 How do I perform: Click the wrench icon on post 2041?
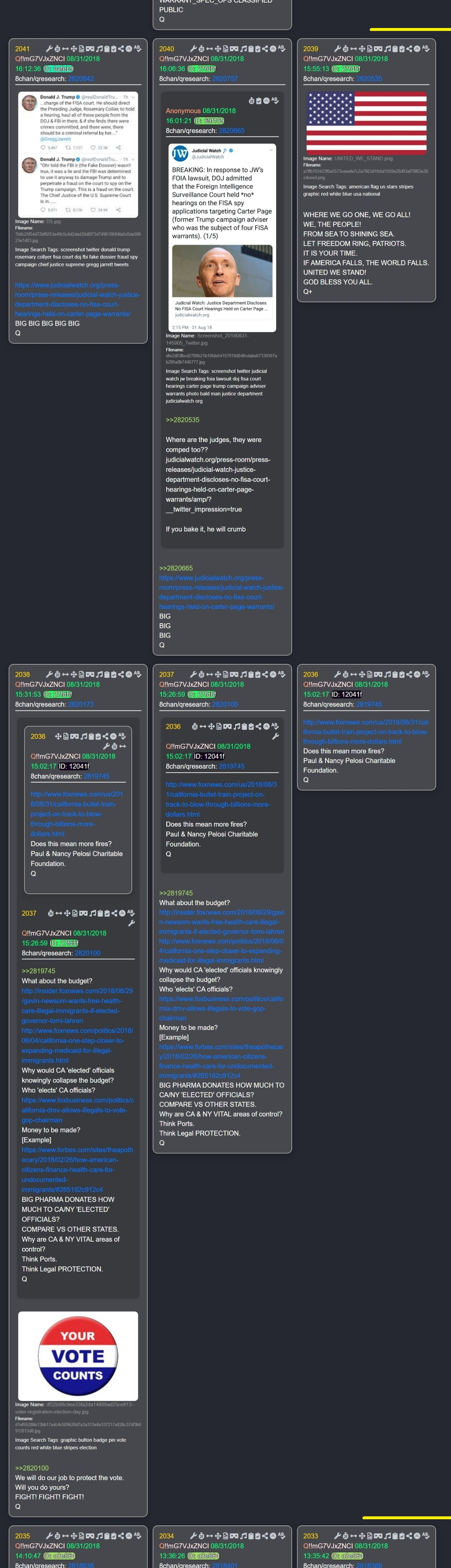tap(49, 49)
